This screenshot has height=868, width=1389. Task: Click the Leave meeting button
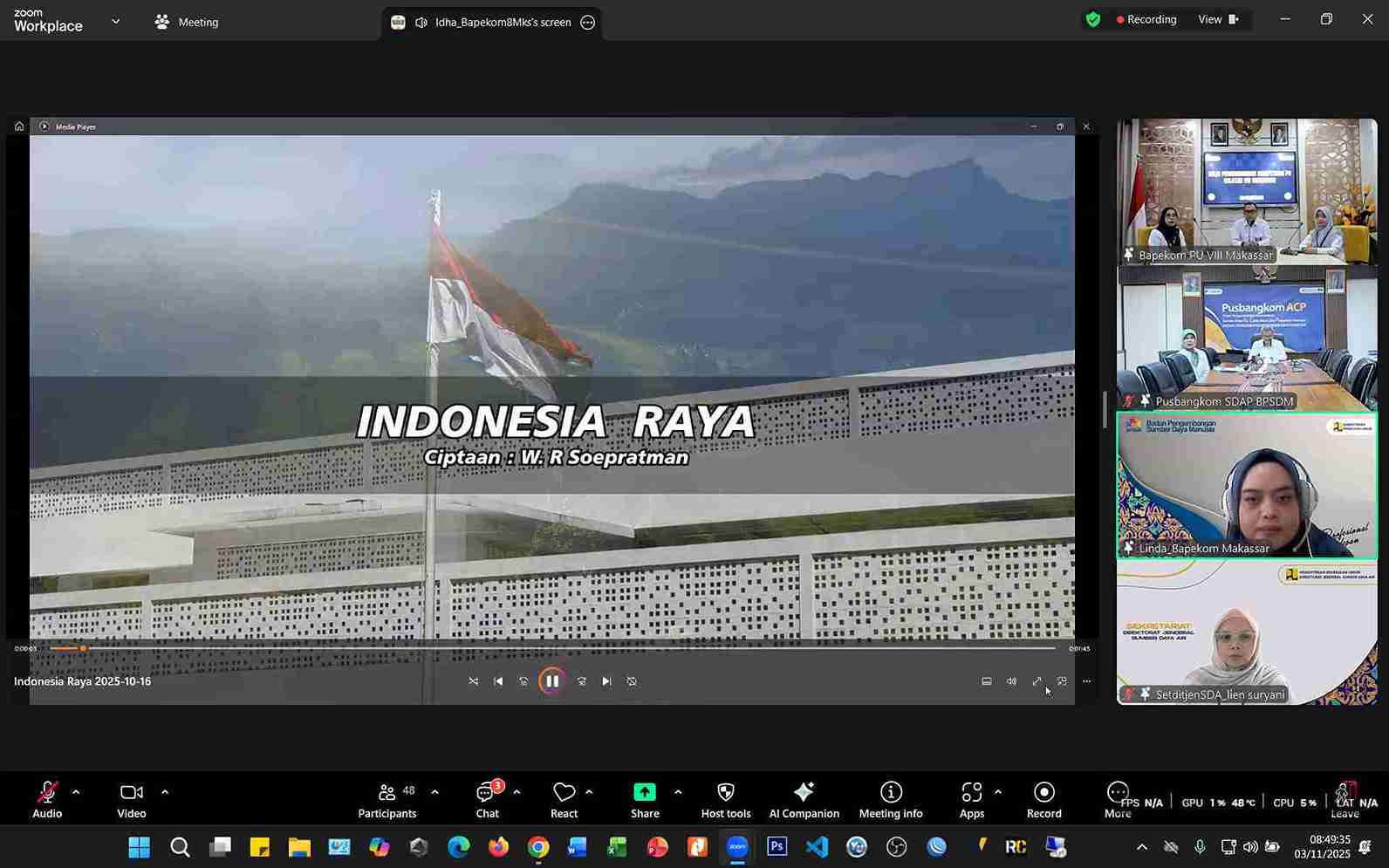(1345, 800)
